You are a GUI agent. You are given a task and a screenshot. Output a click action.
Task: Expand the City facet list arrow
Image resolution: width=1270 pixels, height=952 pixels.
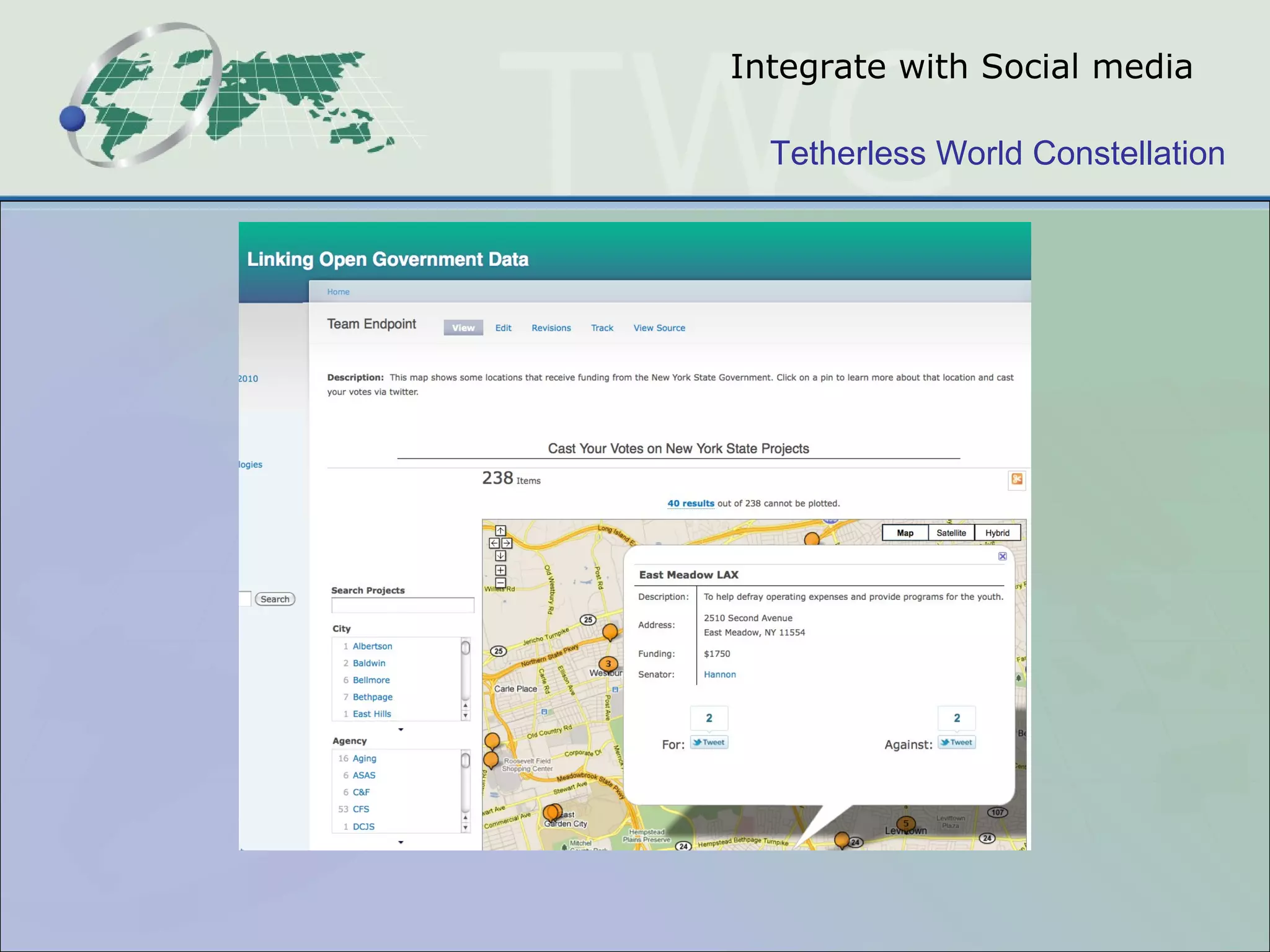point(401,729)
